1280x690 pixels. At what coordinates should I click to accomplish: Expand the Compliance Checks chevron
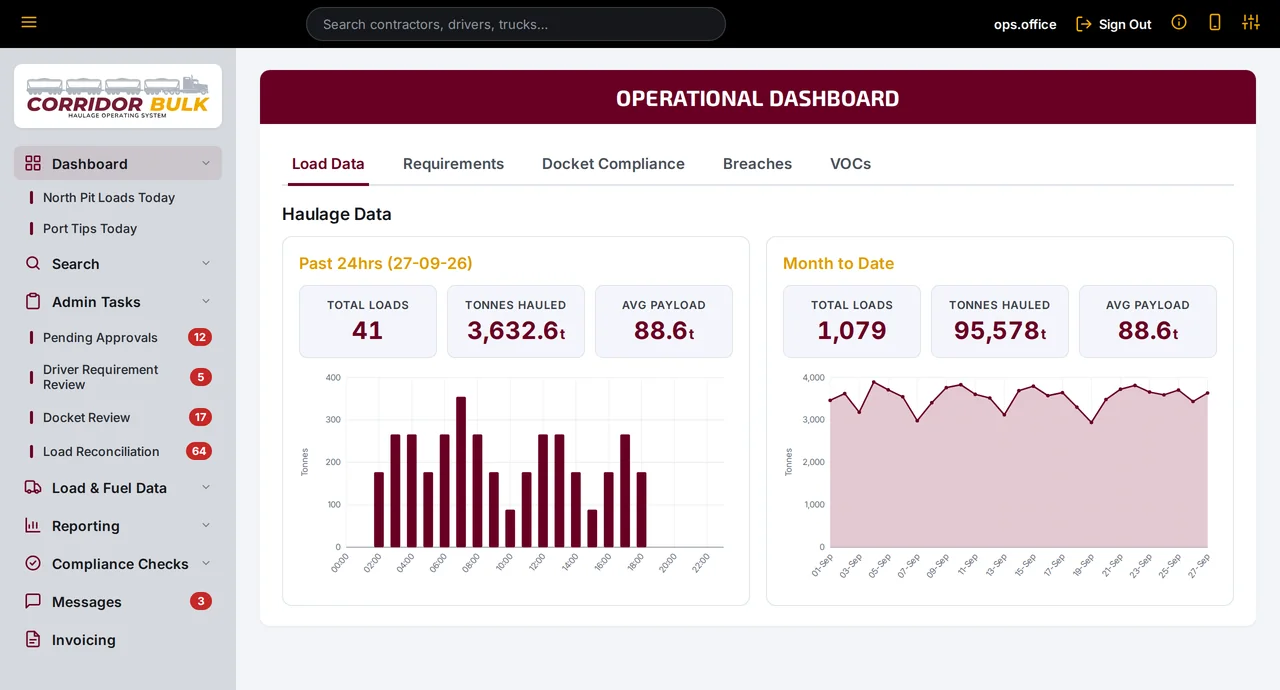[x=206, y=563]
